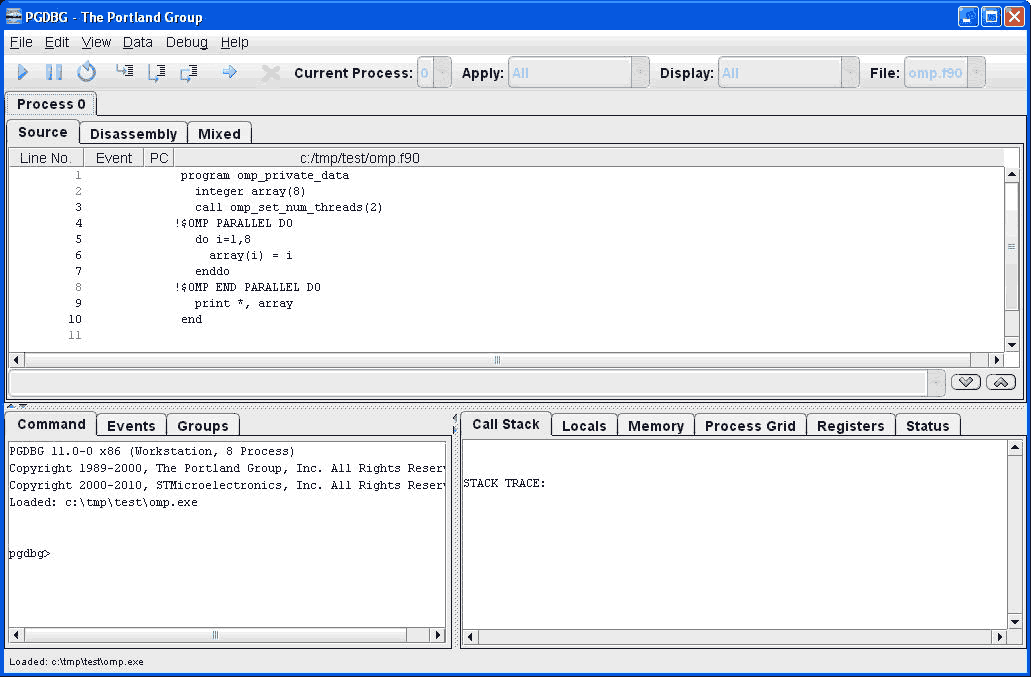
Task: Open the Data menu
Action: (x=137, y=43)
